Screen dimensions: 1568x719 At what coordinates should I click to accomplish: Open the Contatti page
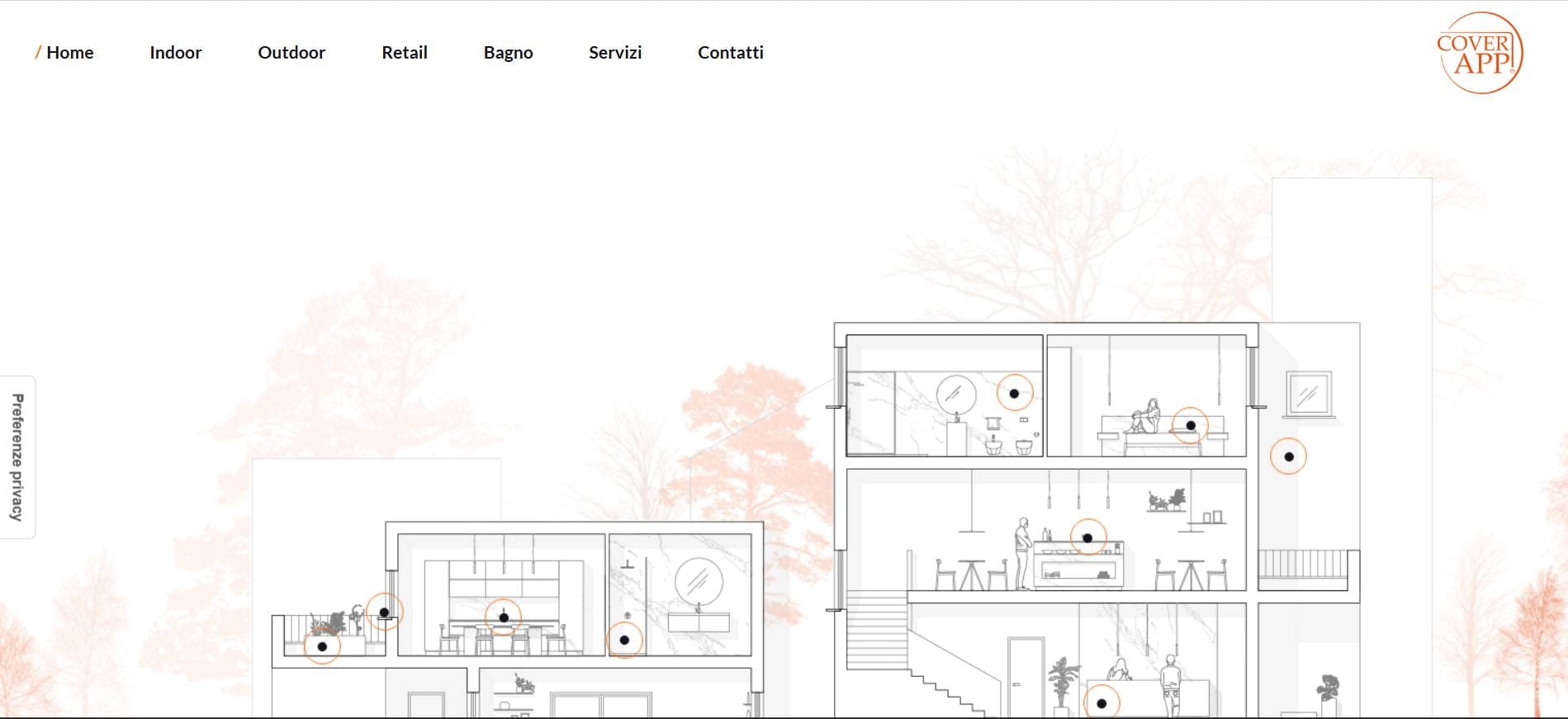click(x=731, y=53)
